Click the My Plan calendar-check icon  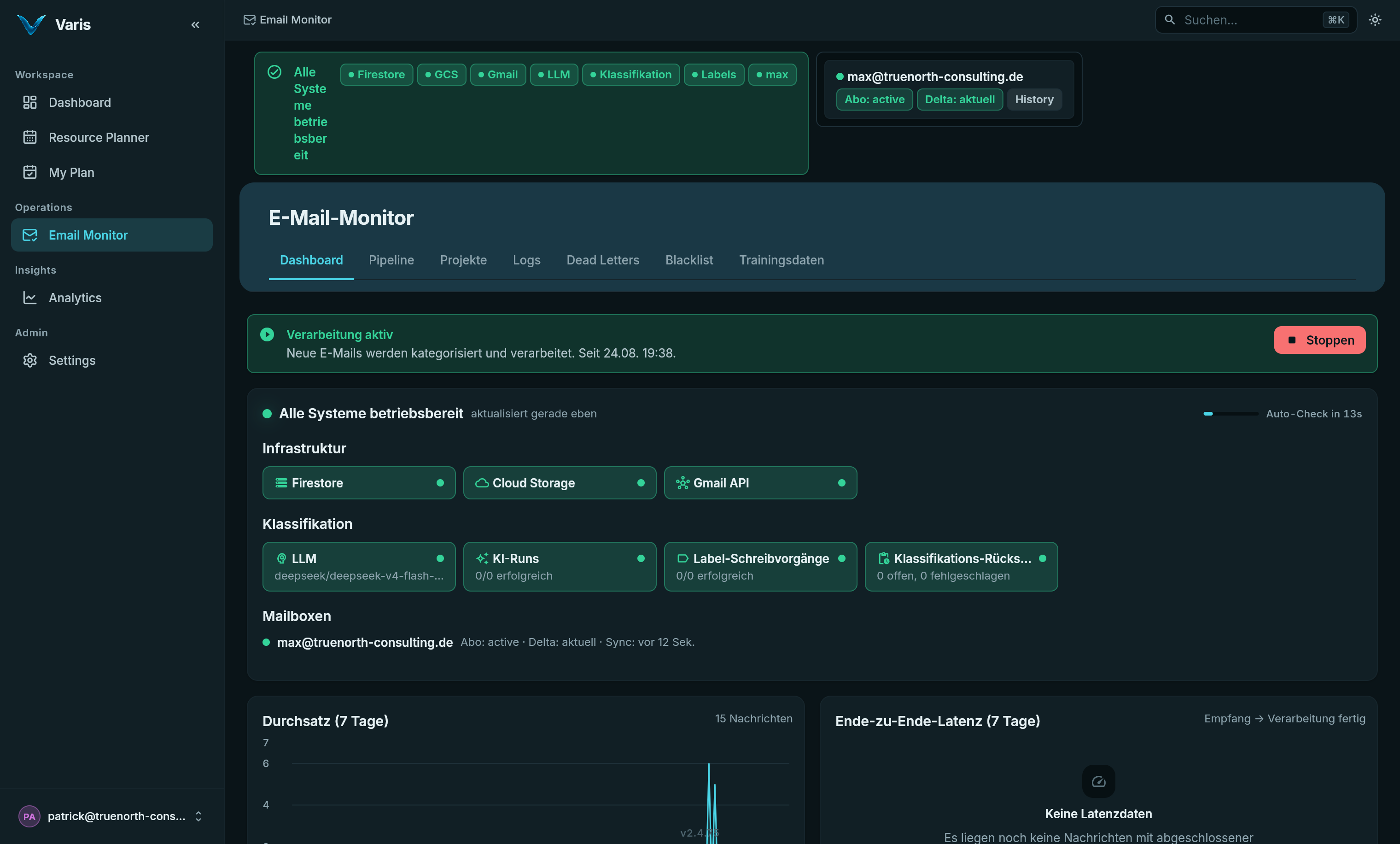(29, 172)
